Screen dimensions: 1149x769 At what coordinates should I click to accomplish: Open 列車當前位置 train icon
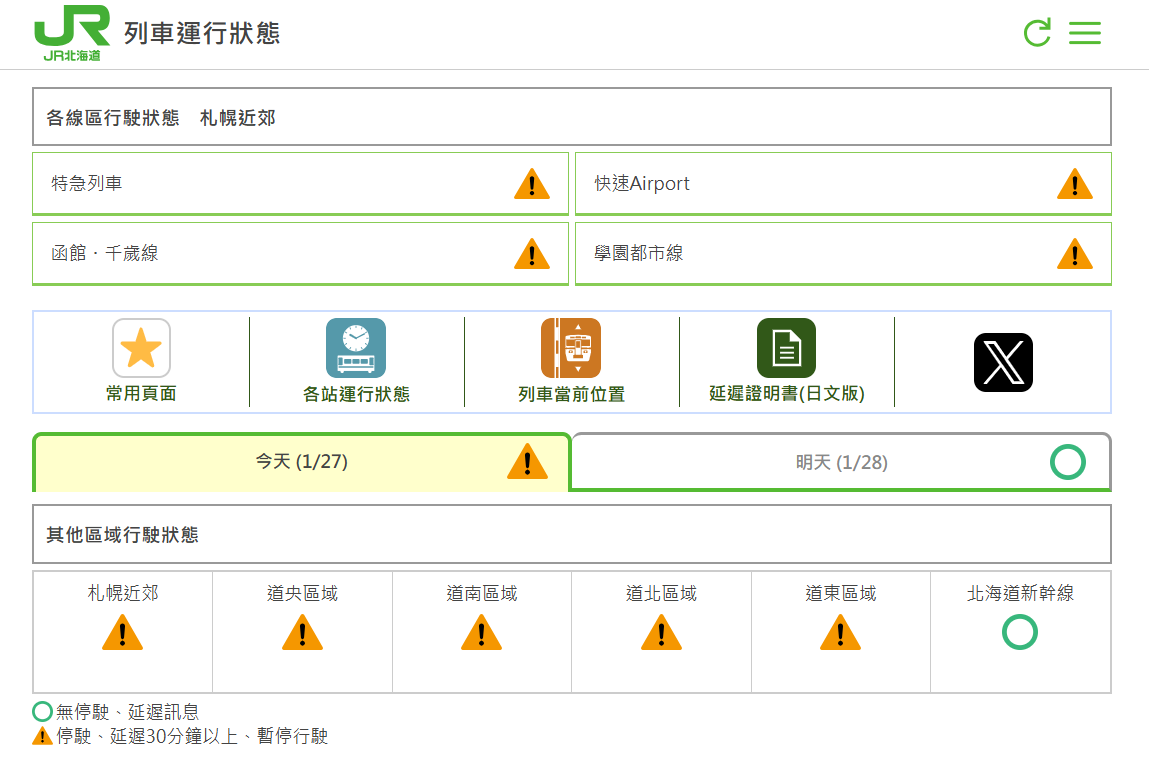point(571,348)
